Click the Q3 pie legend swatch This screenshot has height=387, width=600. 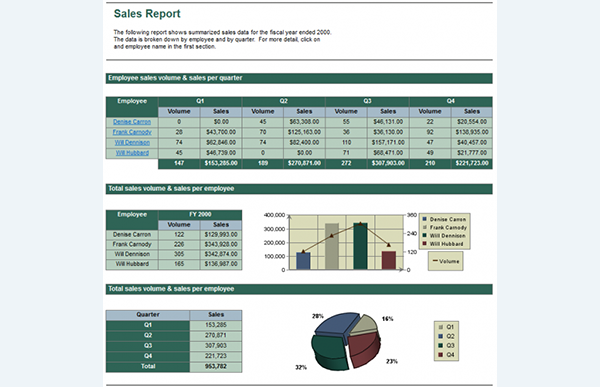point(440,346)
